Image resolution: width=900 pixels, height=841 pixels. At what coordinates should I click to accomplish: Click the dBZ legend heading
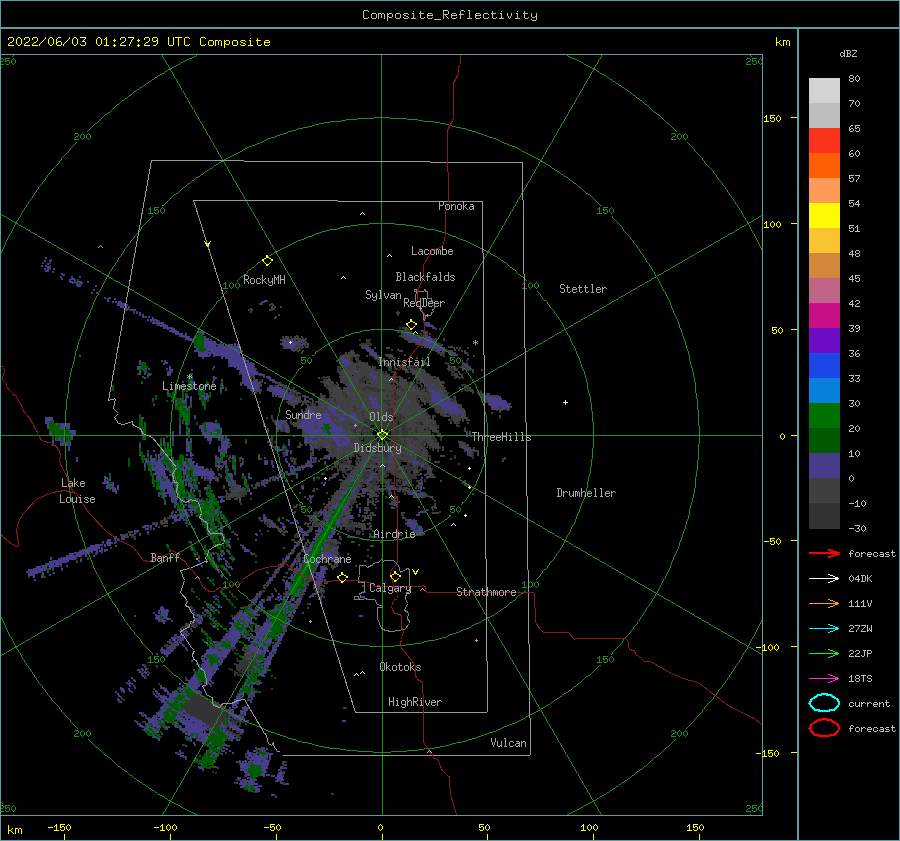tap(848, 53)
